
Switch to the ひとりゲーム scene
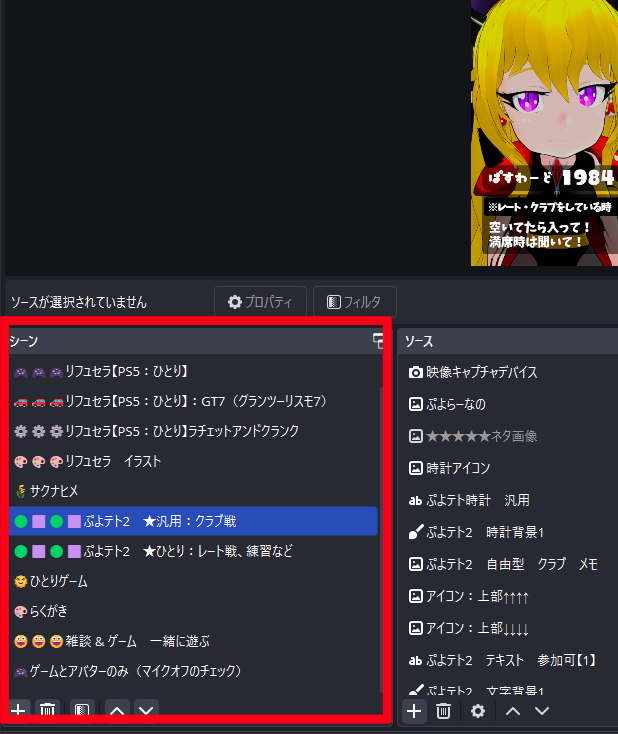(x=58, y=581)
